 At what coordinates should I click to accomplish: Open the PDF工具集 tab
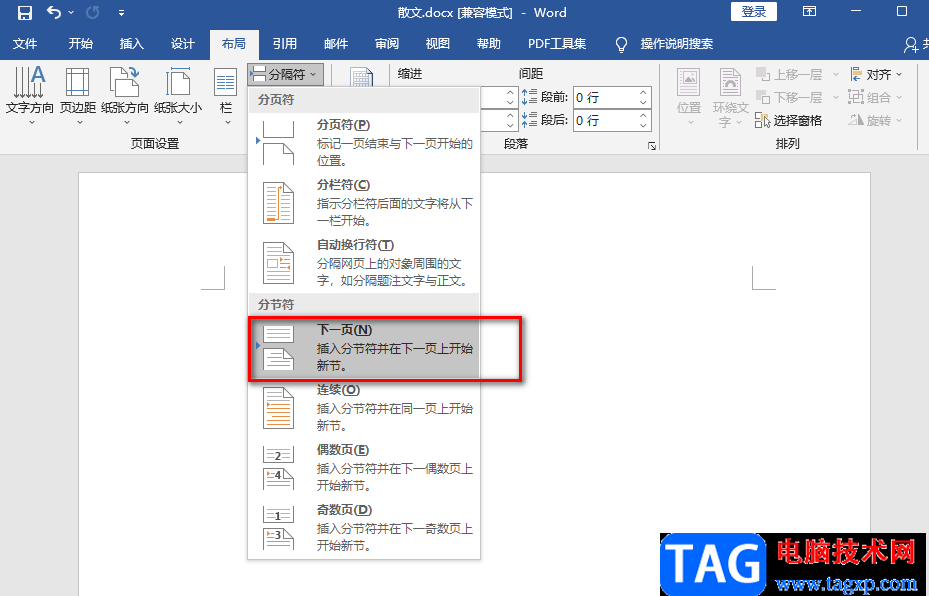coord(557,44)
